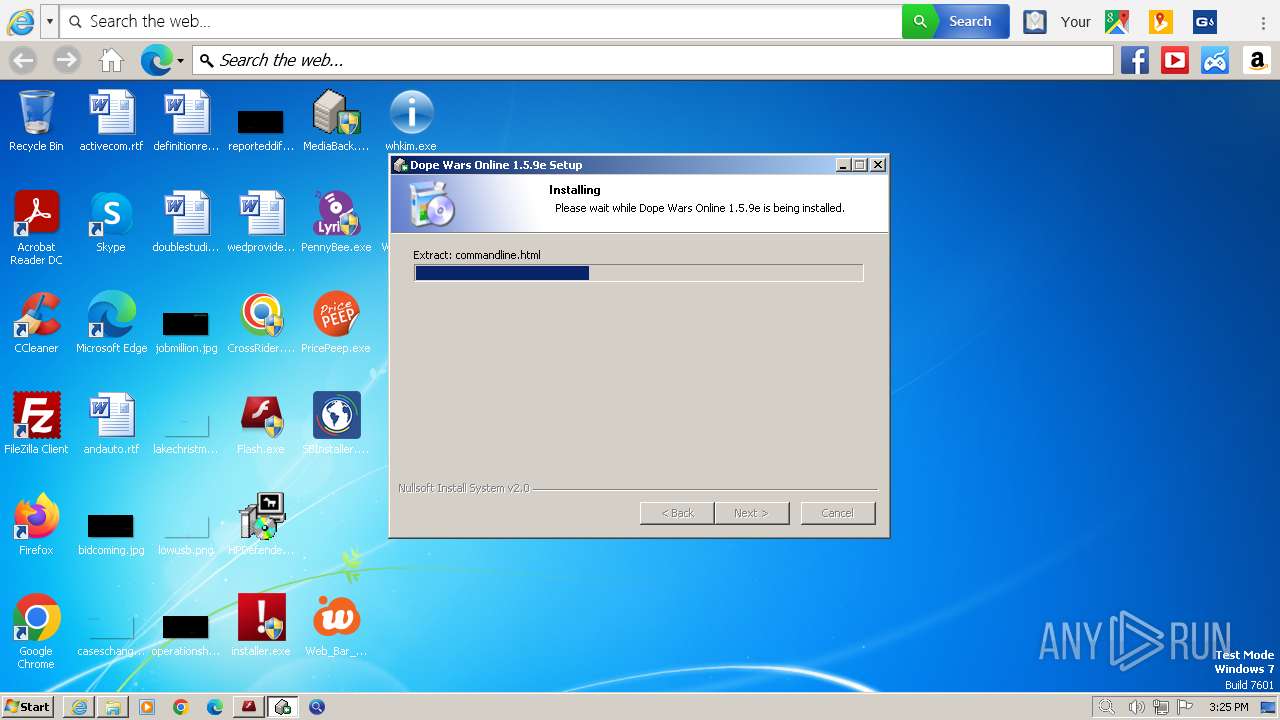Select the installer.exe desktop icon
1280x720 pixels.
click(261, 626)
